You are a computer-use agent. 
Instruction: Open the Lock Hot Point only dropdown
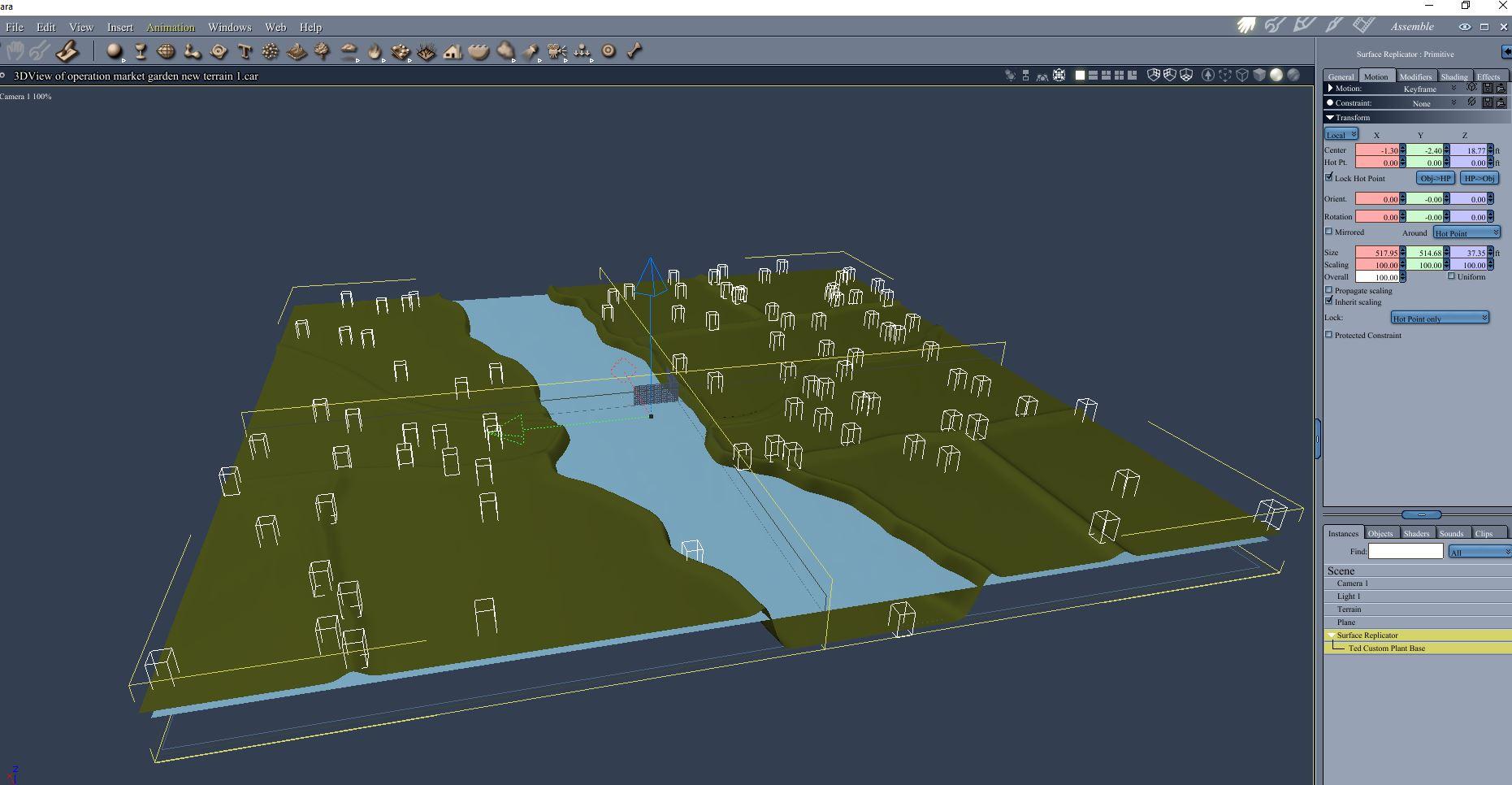tap(1440, 318)
